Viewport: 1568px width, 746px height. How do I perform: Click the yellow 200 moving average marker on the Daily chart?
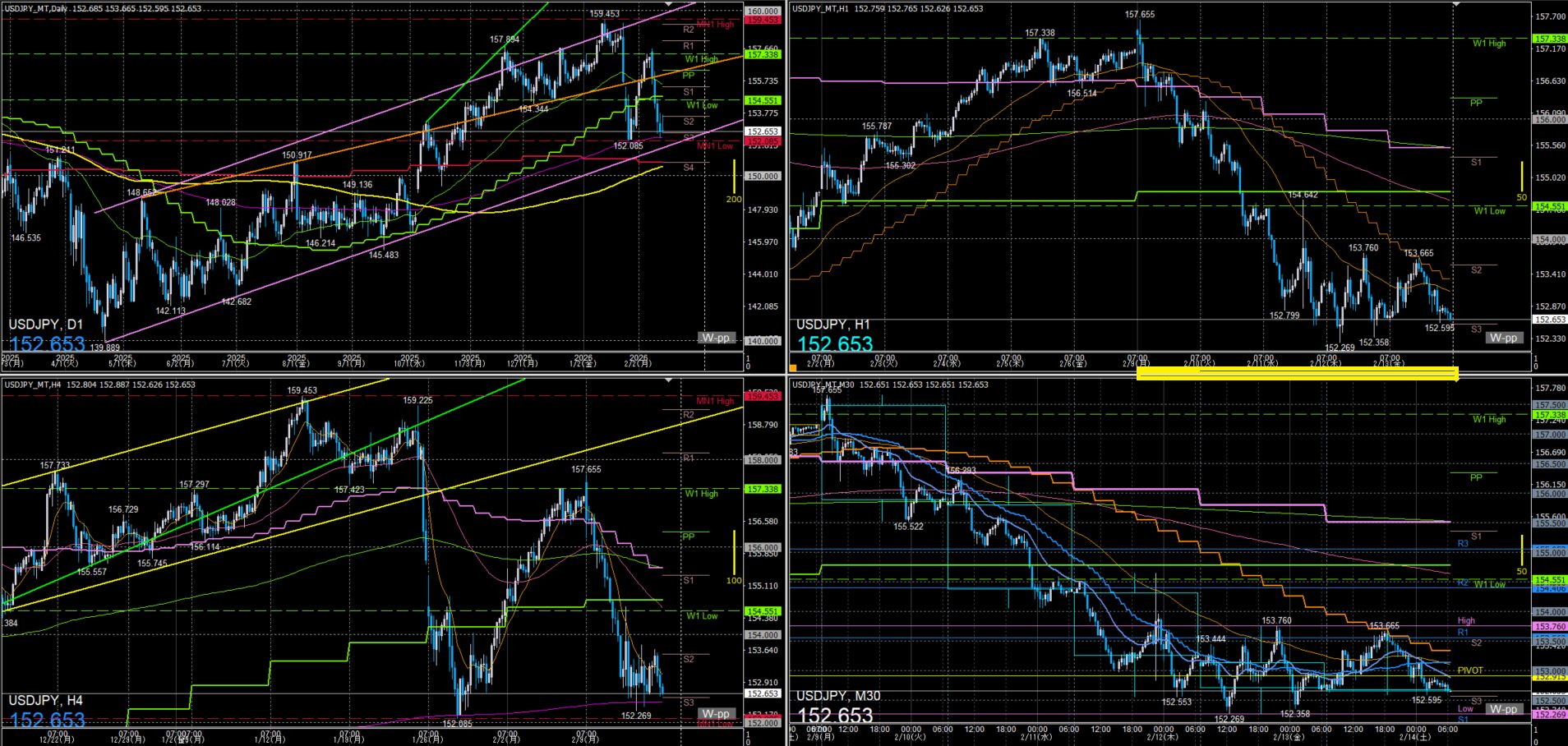[734, 199]
